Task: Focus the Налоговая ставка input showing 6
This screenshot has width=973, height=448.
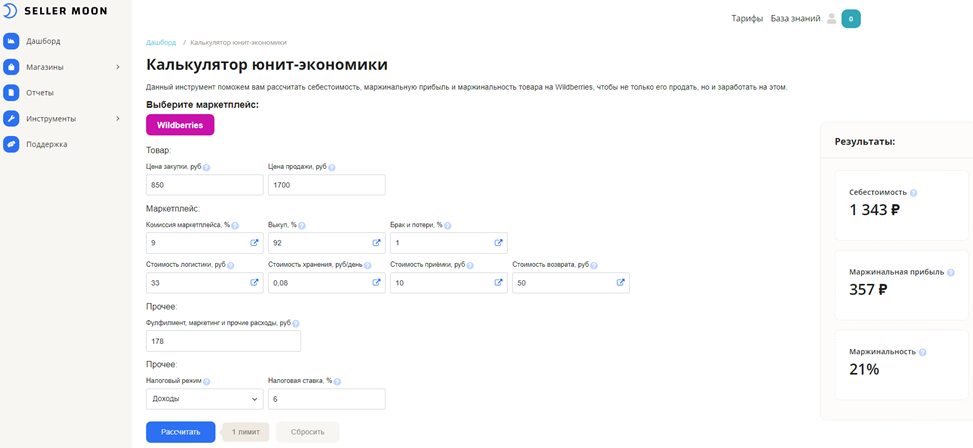Action: click(326, 399)
